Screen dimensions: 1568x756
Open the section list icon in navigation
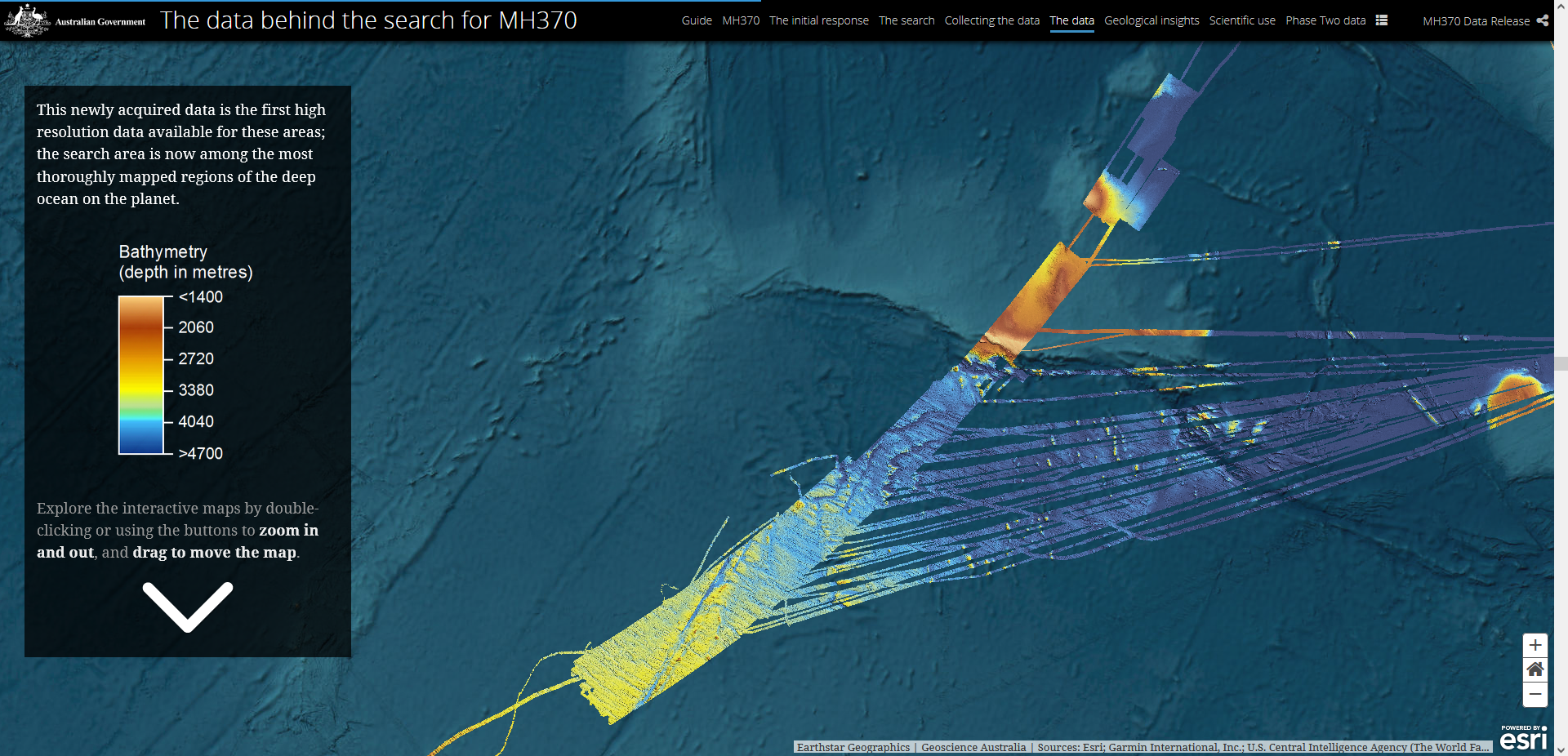coord(1382,20)
